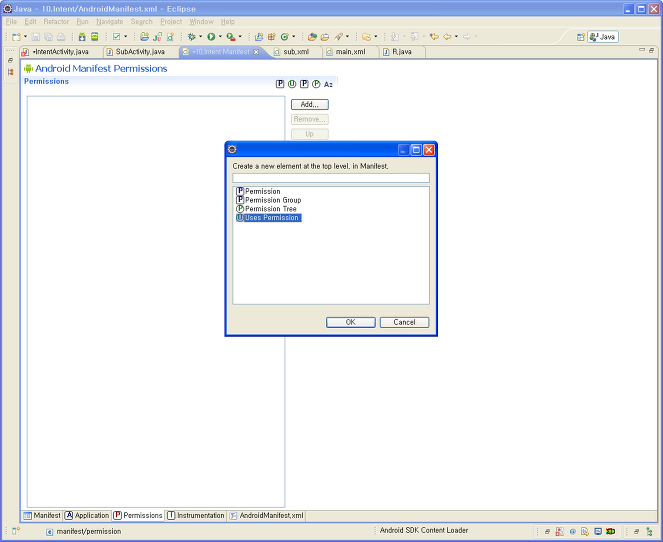Open the Run icon dropdown arrow
This screenshot has width=663, height=542.
pyautogui.click(x=220, y=37)
